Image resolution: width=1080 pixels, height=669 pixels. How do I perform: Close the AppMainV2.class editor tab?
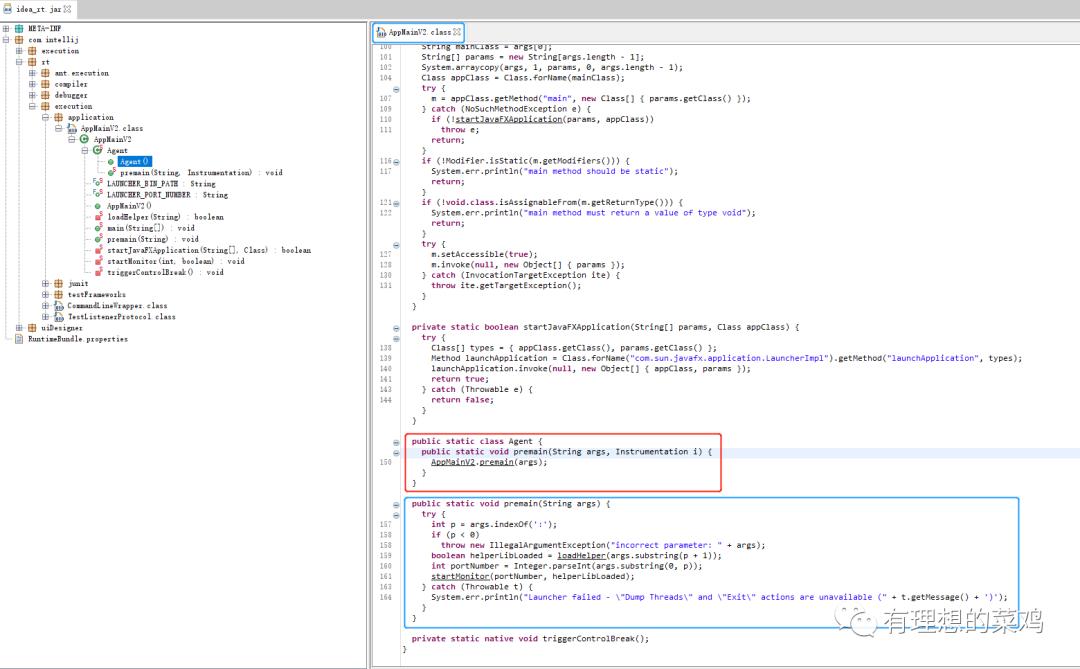tap(458, 32)
